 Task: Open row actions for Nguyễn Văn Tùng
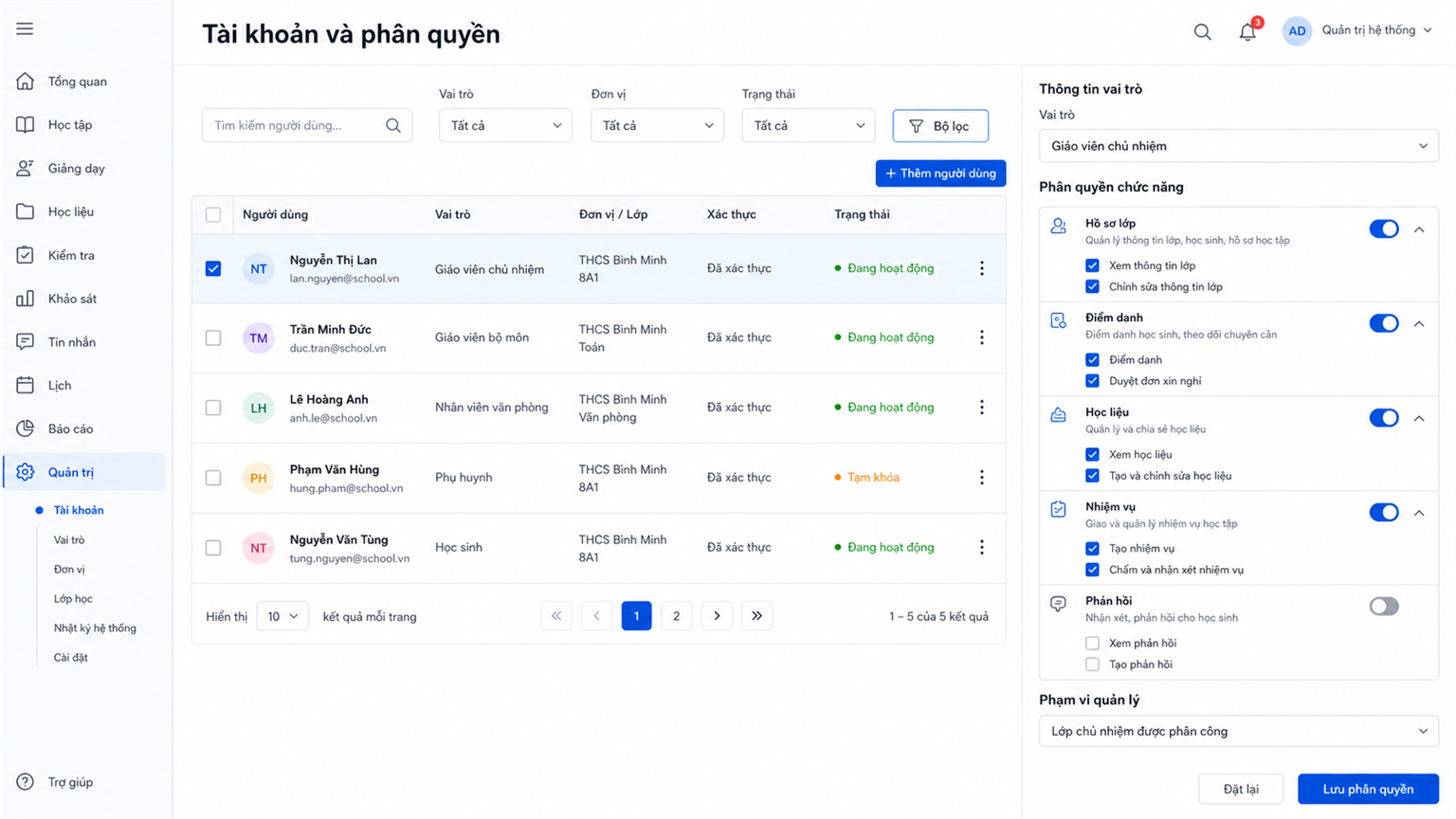click(982, 548)
